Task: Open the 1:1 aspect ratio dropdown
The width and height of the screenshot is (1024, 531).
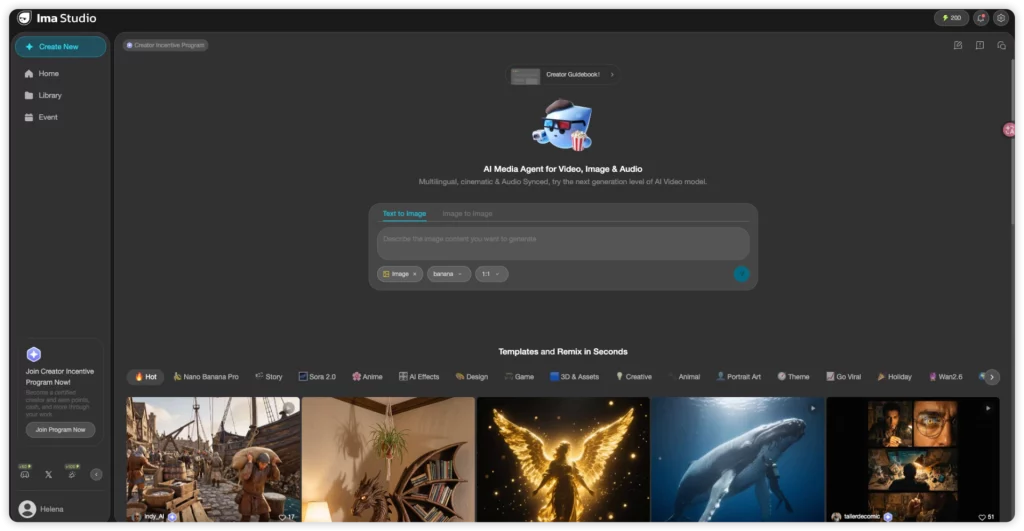Action: 492,274
